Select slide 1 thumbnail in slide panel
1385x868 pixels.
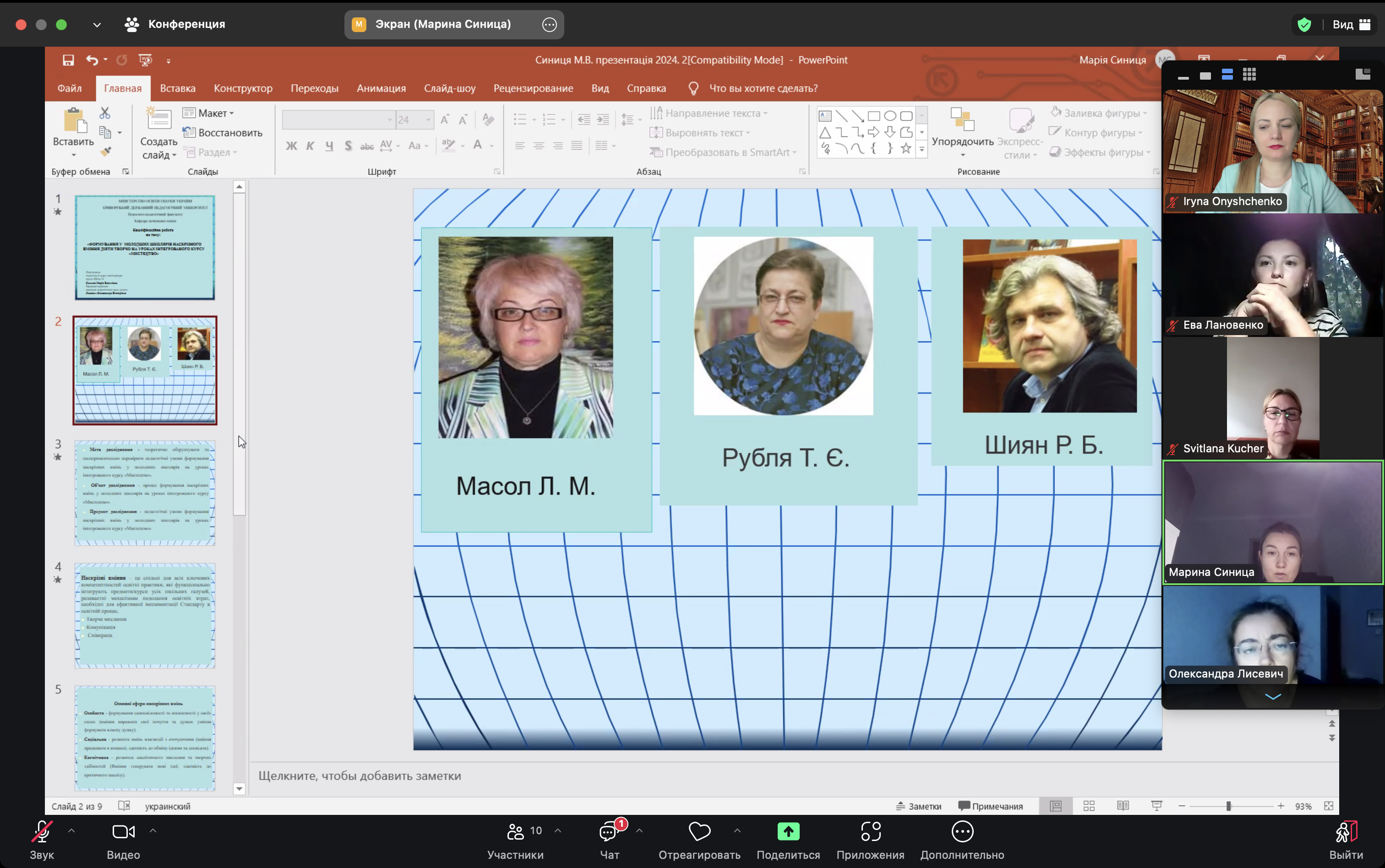click(145, 247)
